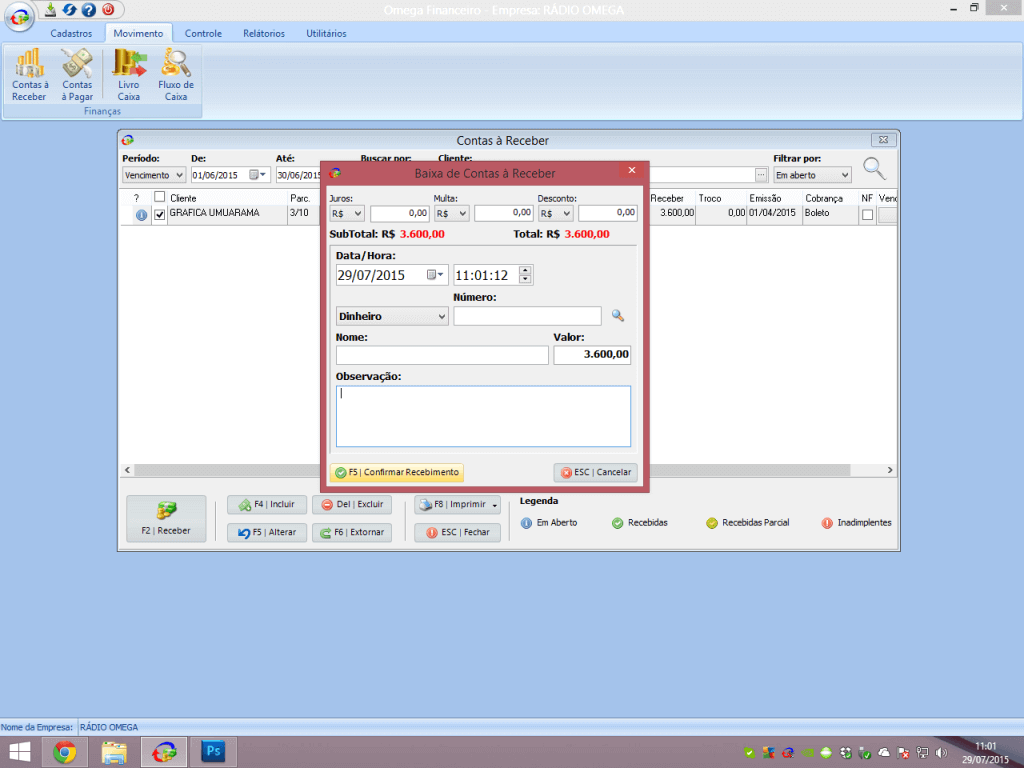Switch to the Relatórios tab

[x=263, y=33]
